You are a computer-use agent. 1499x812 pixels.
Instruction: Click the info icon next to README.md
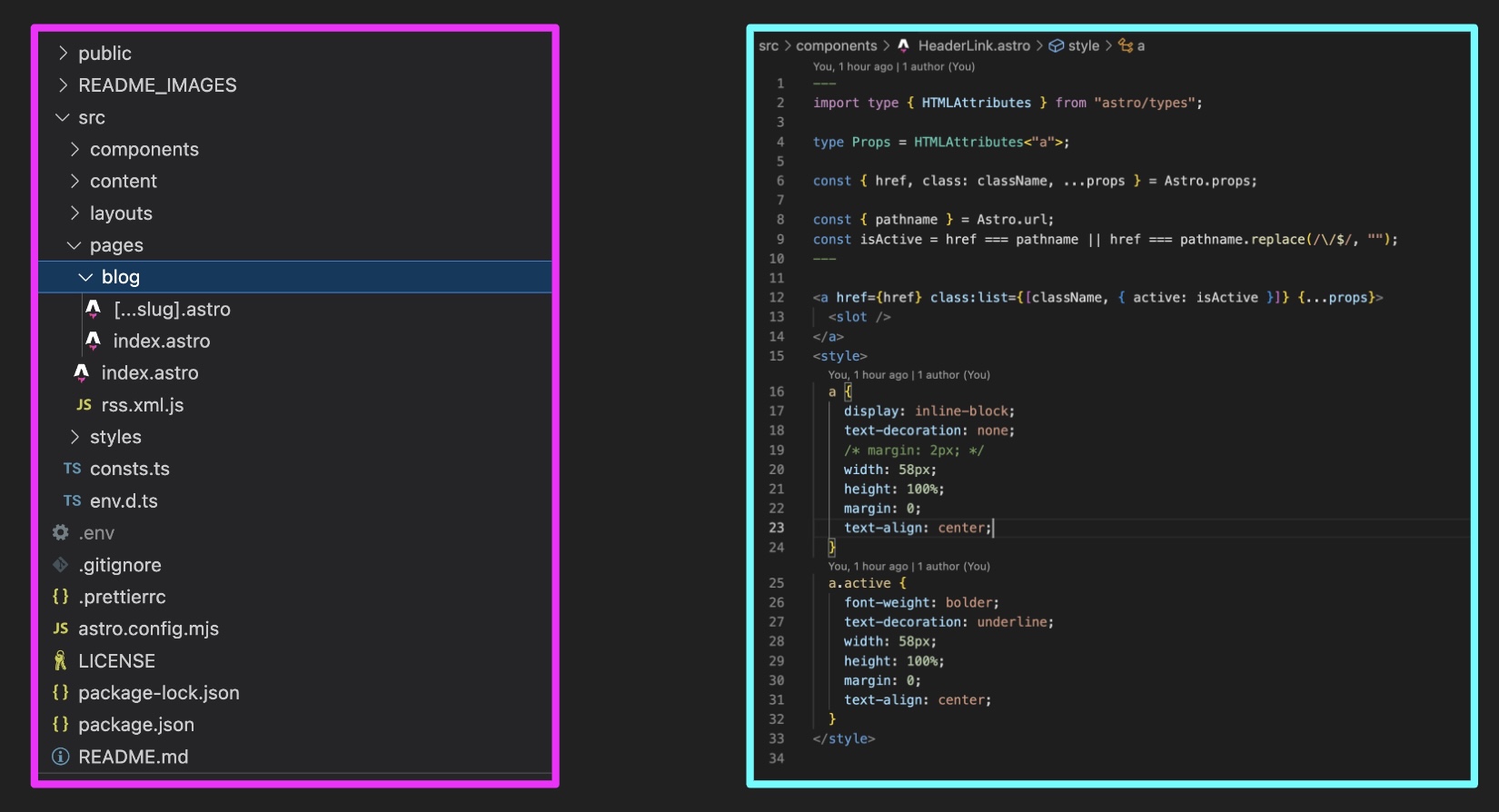coord(61,757)
